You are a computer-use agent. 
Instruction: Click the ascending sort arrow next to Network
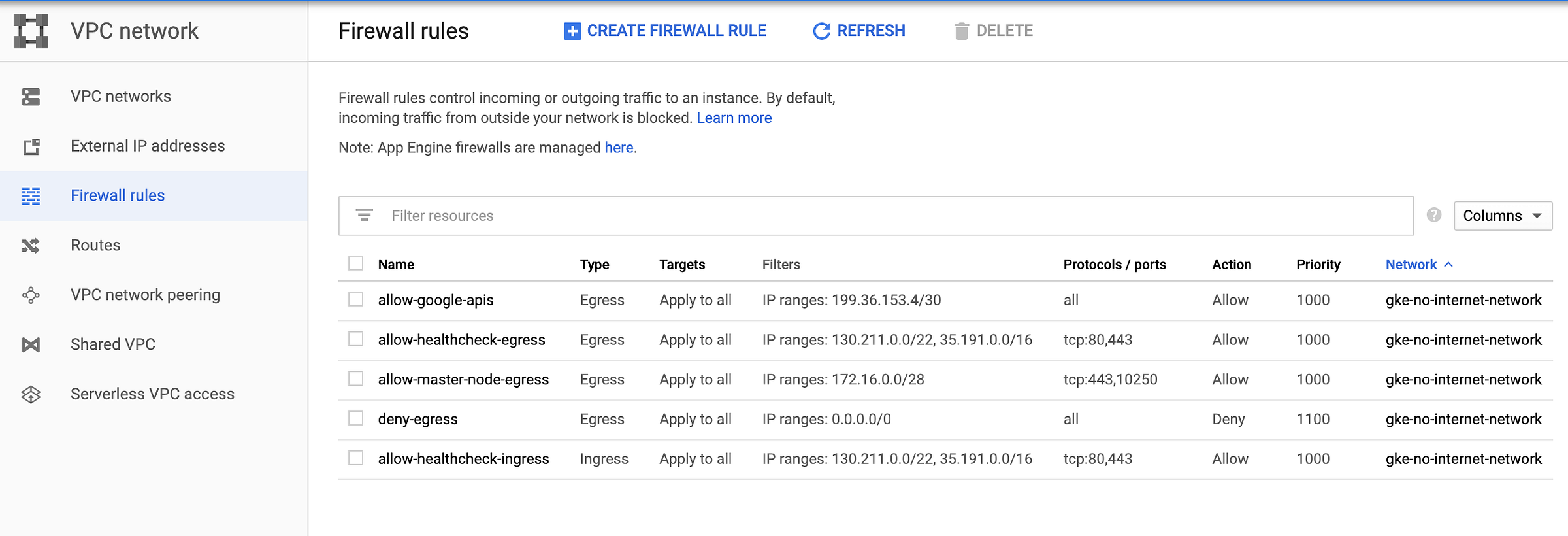tap(1448, 265)
